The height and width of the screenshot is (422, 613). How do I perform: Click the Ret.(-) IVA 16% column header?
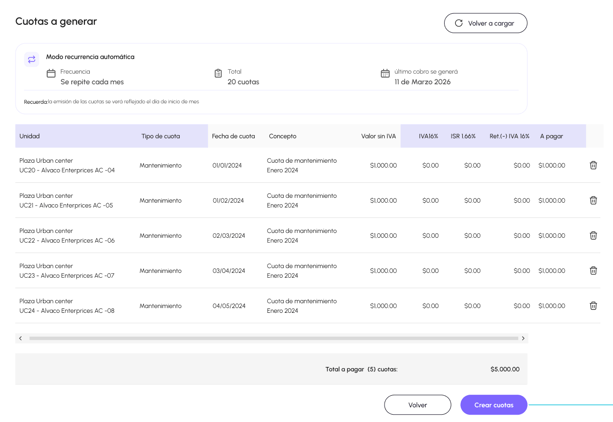click(x=509, y=136)
